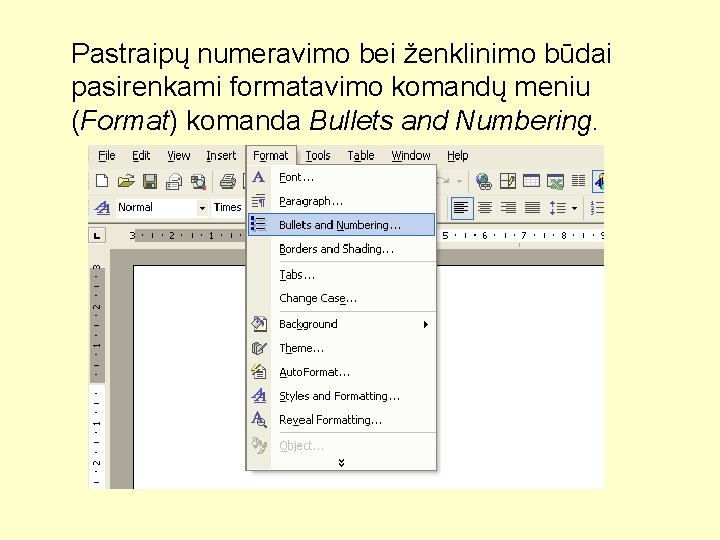Toggle Center paragraph alignment
Image resolution: width=720 pixels, height=540 pixels.
pyautogui.click(x=485, y=208)
